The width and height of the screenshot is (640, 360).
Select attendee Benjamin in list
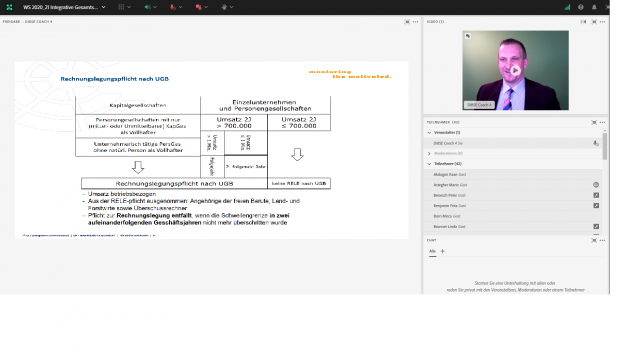point(513,206)
